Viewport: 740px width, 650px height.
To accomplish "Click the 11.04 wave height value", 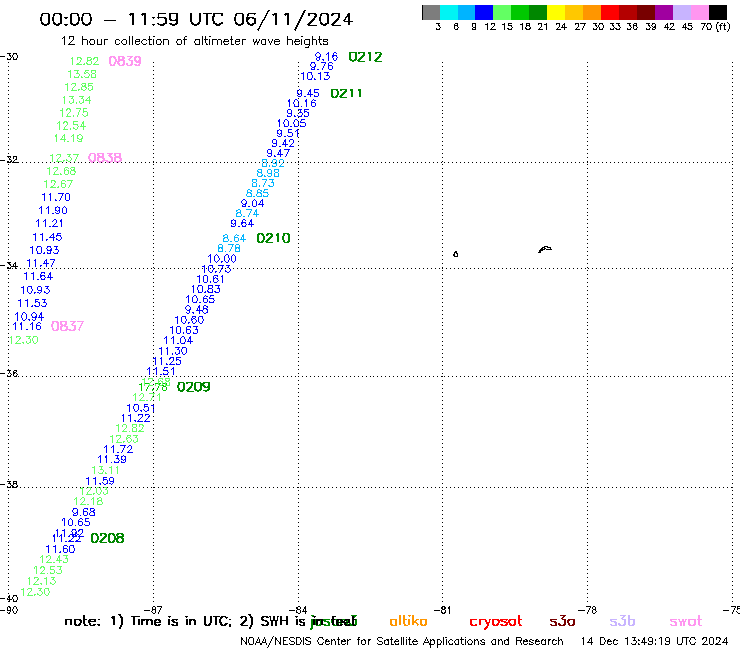I will 178,340.
